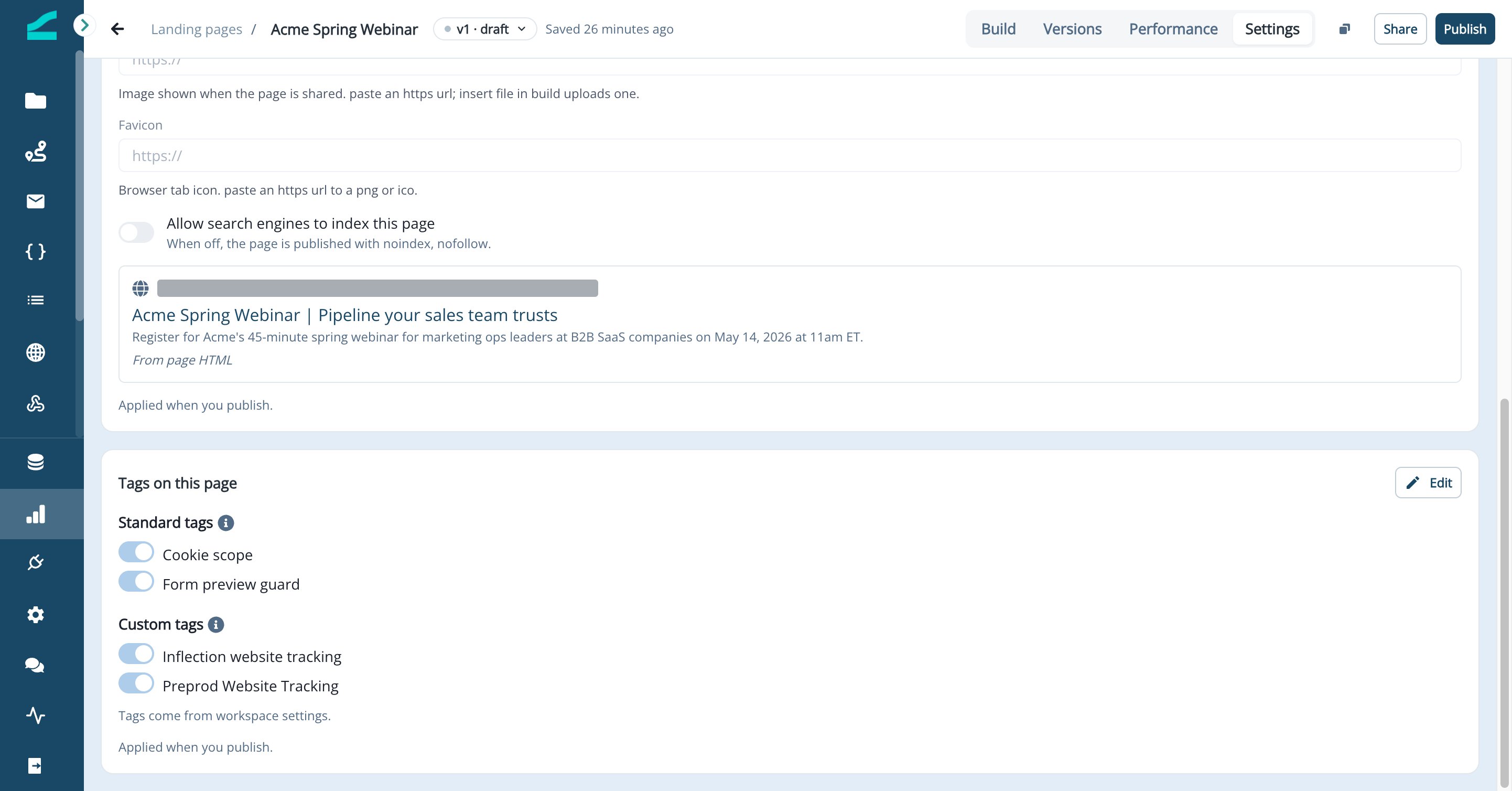Open the journeys route icon in the sidebar
The height and width of the screenshot is (791, 1512).
point(35,151)
